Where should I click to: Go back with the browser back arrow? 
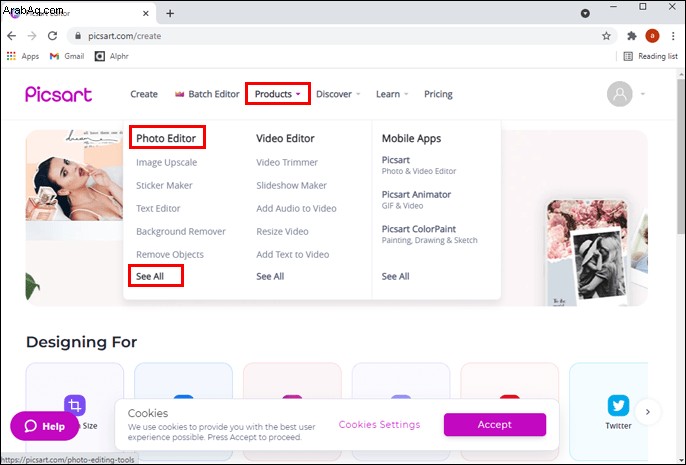[12, 36]
